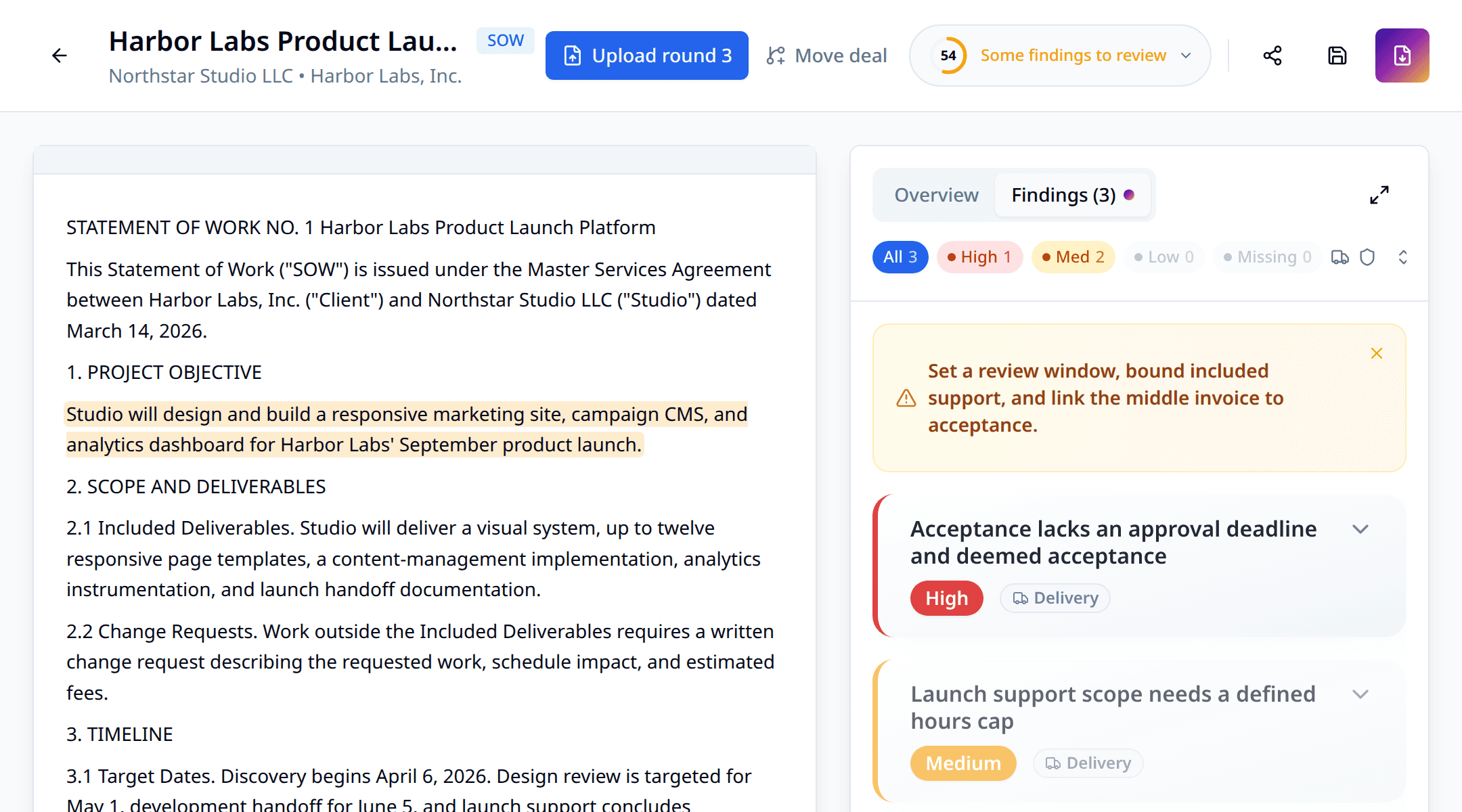The height and width of the screenshot is (812, 1462).
Task: Click the 2.2 Change Requests paragraph
Action: tap(420, 662)
